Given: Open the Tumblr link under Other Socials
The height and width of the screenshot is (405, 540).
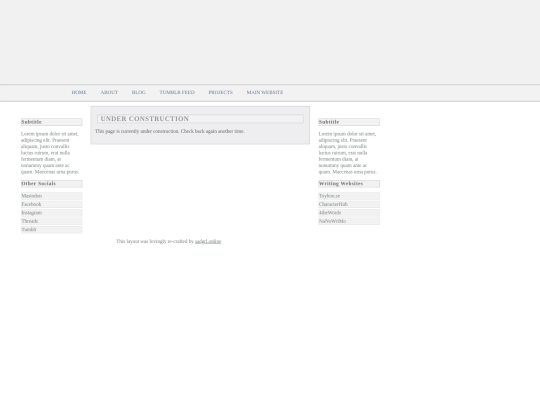Looking at the screenshot, I should click(x=52, y=230).
